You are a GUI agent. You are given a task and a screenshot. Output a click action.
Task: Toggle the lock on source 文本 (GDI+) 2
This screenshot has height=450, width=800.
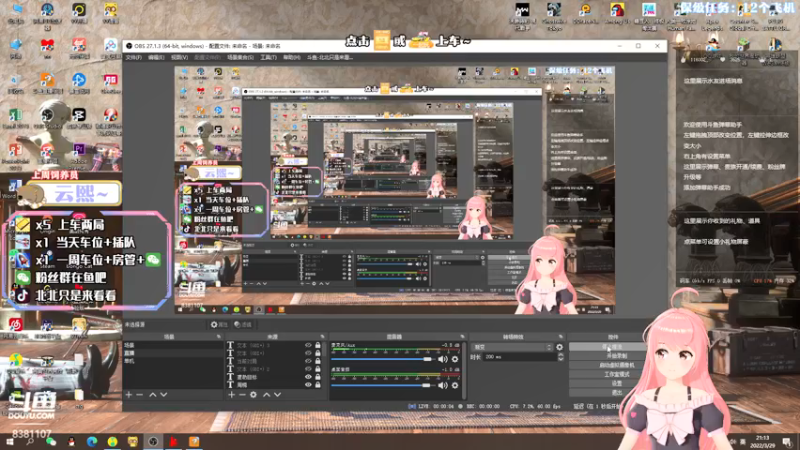pyautogui.click(x=318, y=369)
